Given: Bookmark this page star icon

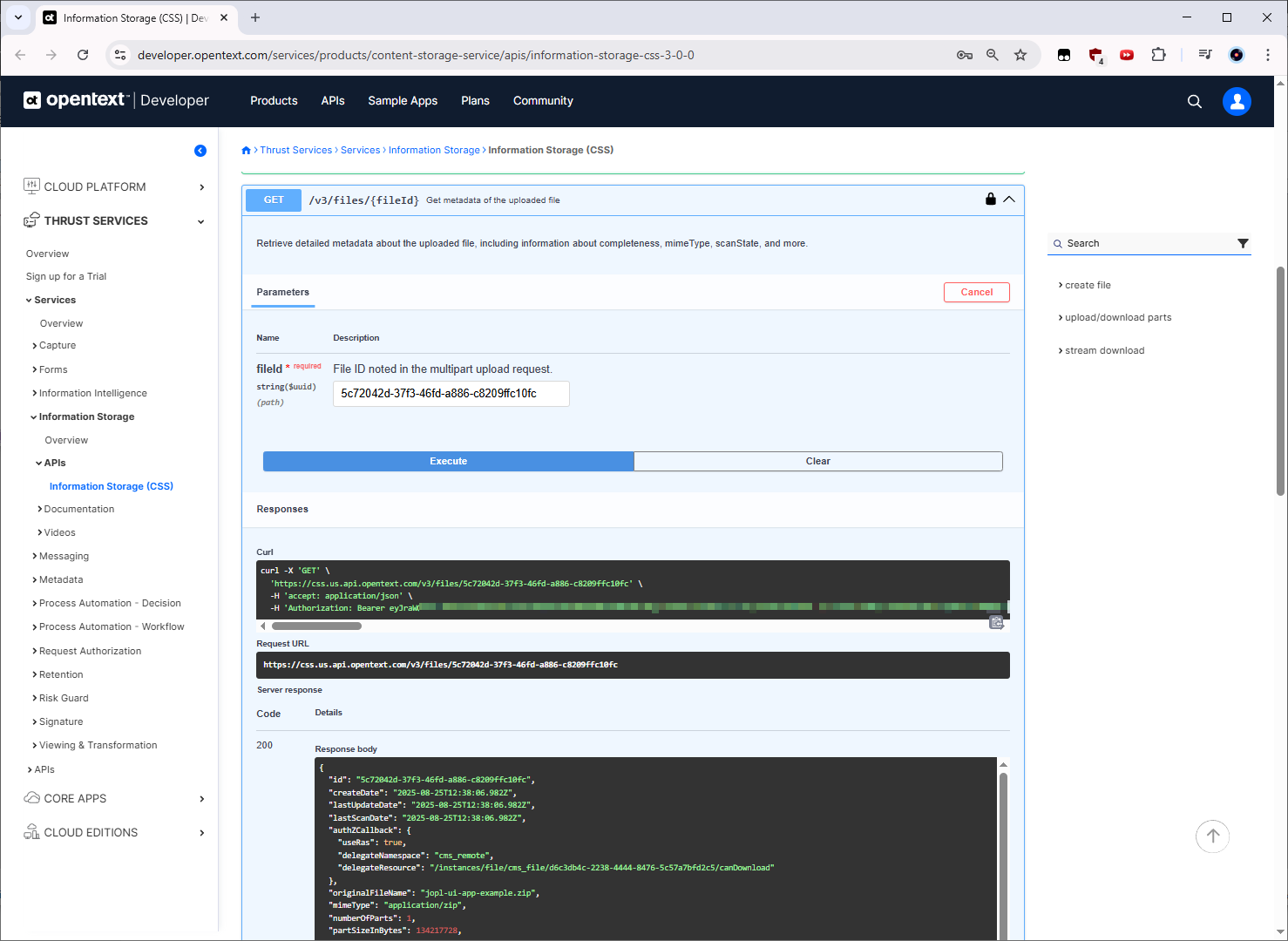Looking at the screenshot, I should click(1020, 55).
